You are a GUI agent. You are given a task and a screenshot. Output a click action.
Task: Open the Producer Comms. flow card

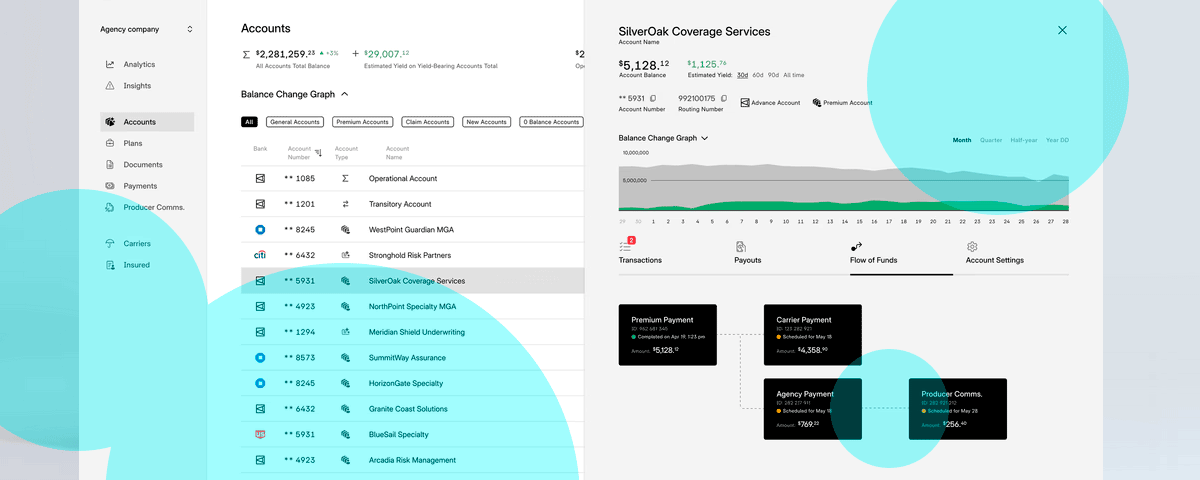(958, 409)
